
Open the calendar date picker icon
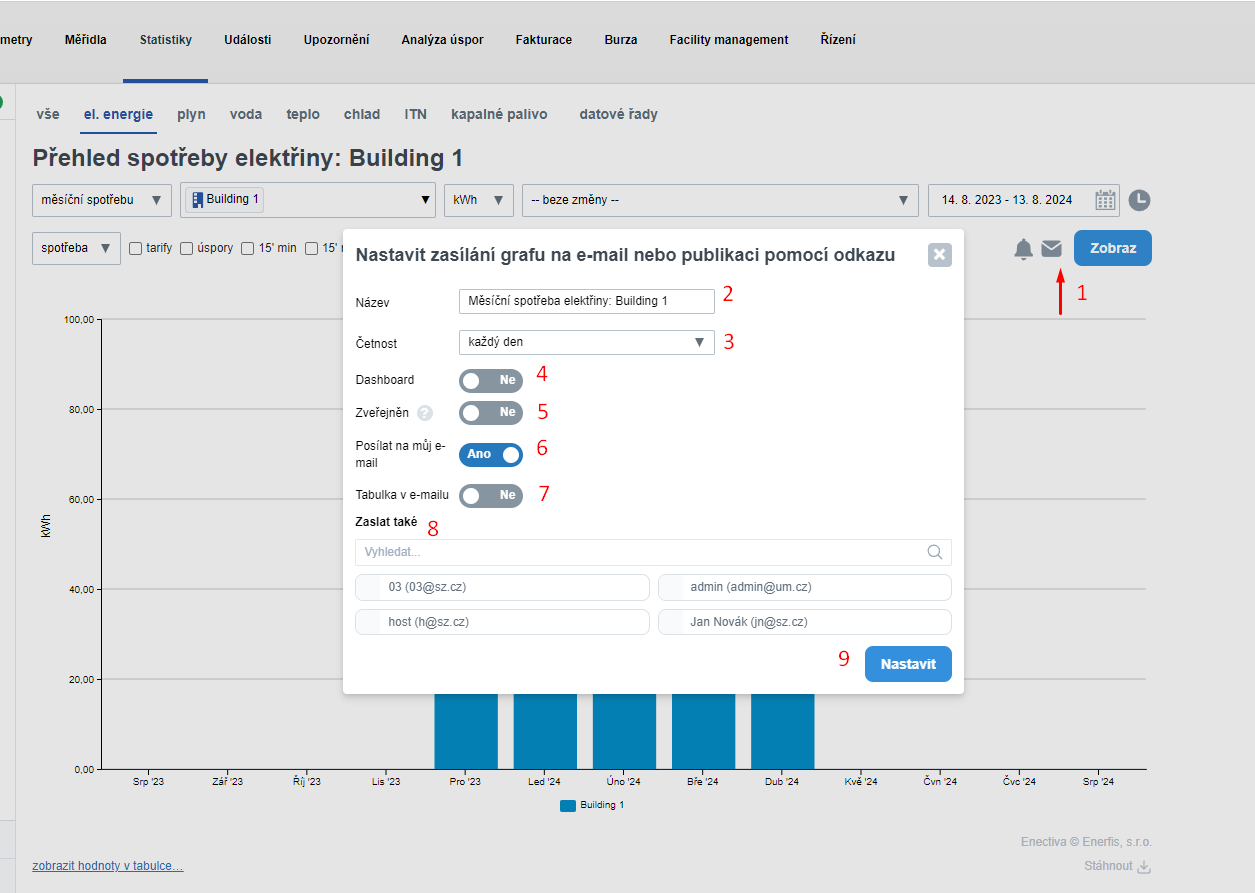(x=1105, y=200)
